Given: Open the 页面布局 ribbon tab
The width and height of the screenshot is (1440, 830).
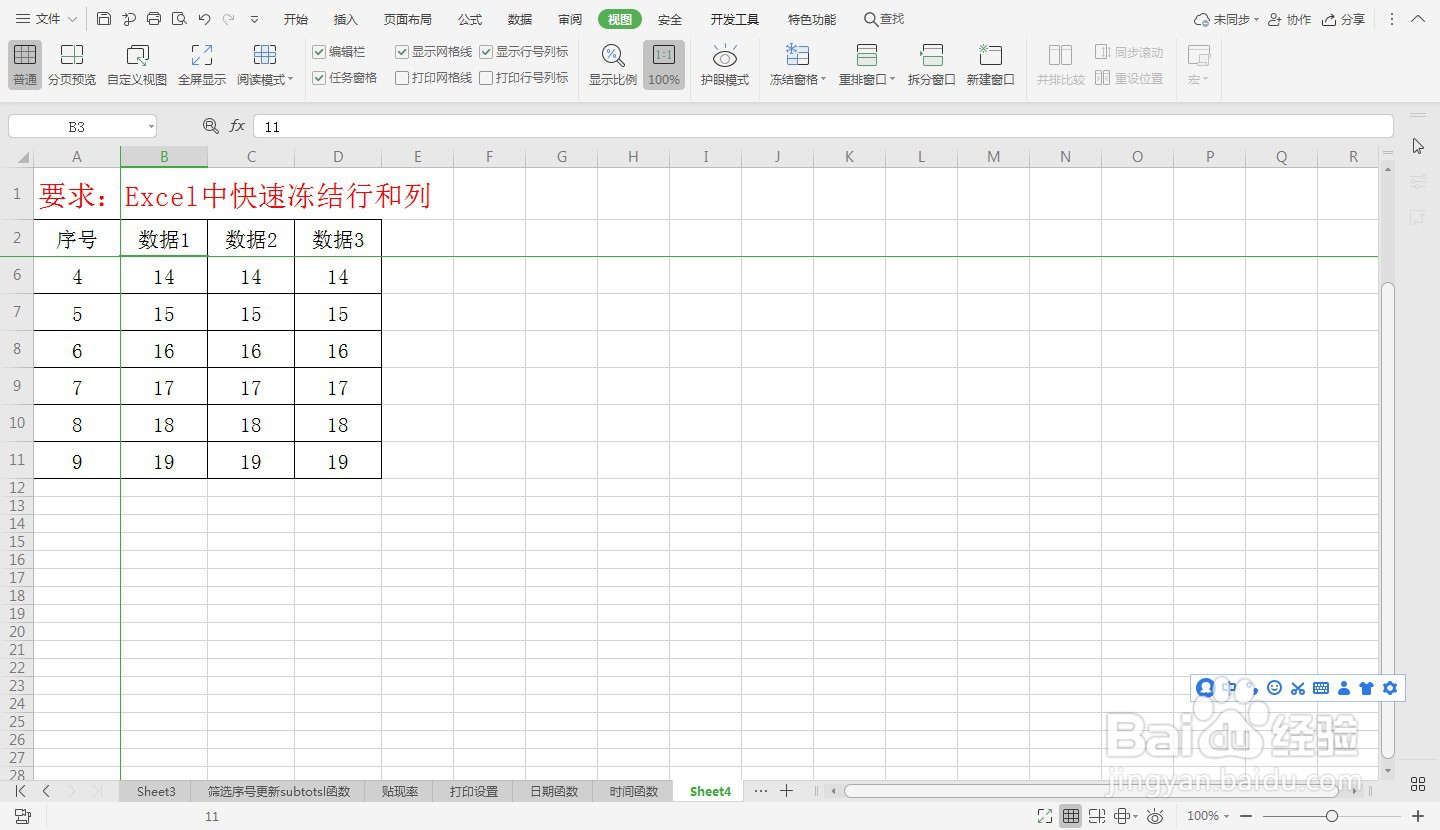Looking at the screenshot, I should (x=408, y=20).
